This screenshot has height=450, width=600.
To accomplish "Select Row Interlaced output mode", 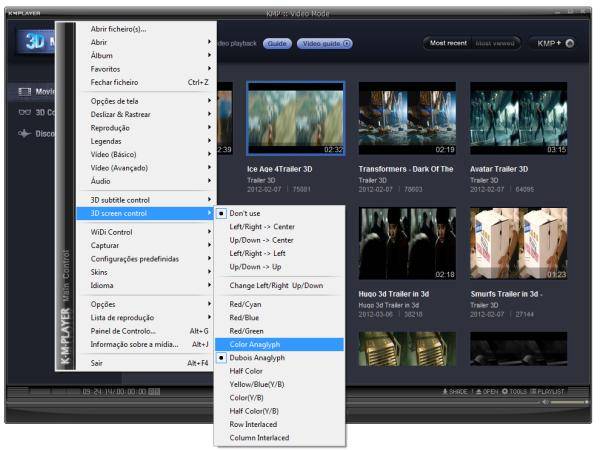I will pos(280,424).
